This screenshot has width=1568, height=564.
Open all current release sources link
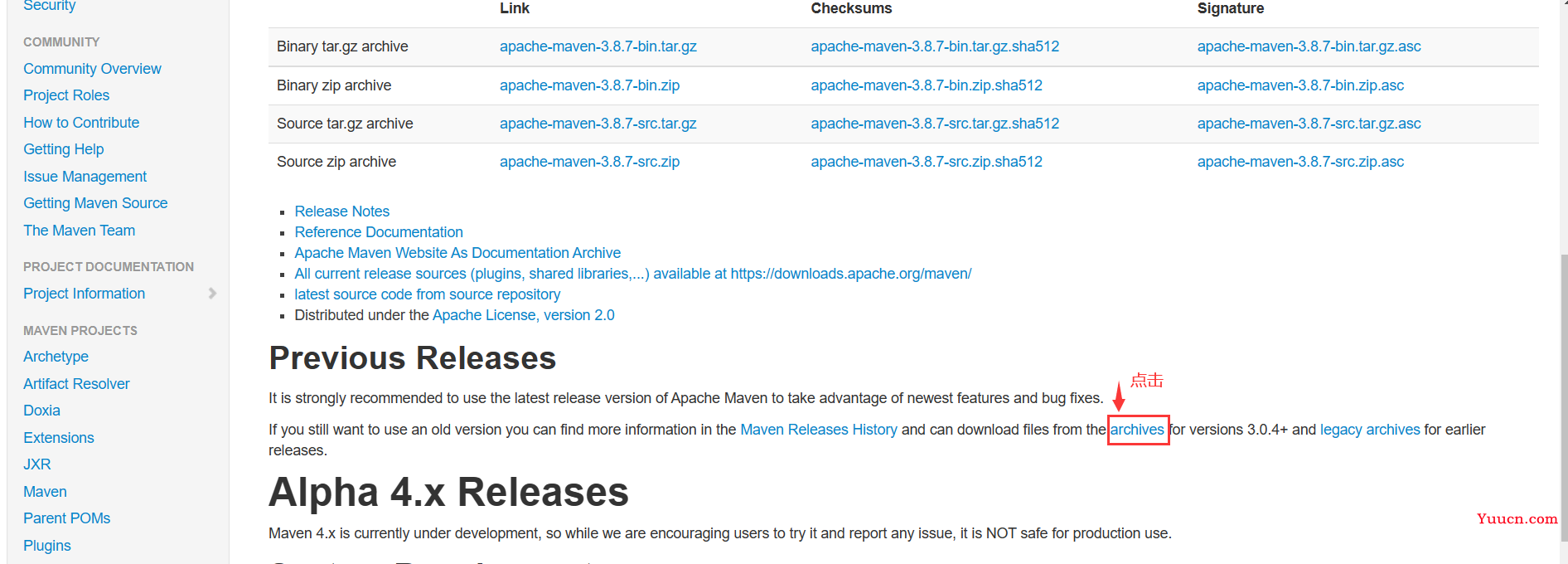click(x=632, y=274)
